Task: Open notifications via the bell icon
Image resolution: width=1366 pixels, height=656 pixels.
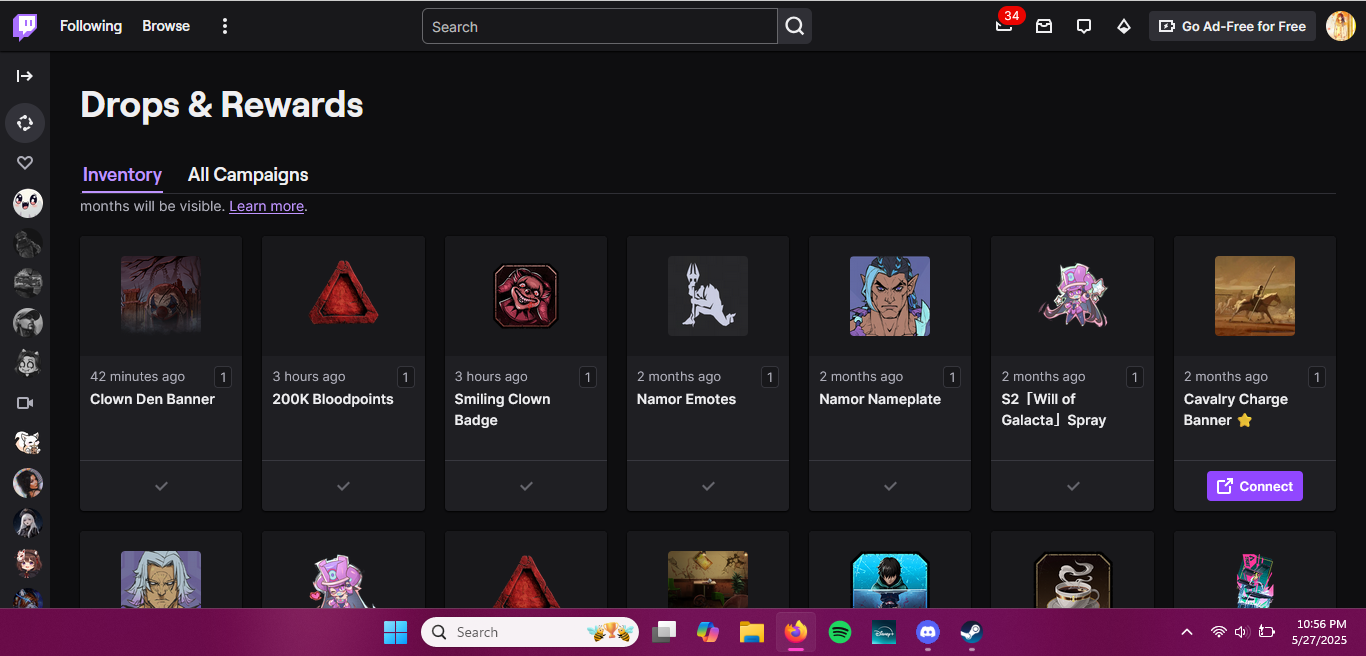Action: point(1004,26)
